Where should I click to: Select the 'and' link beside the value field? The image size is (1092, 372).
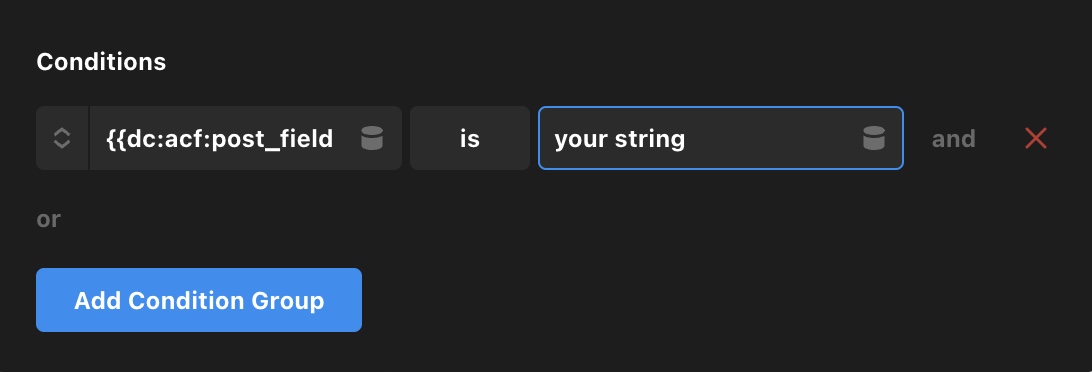(953, 139)
